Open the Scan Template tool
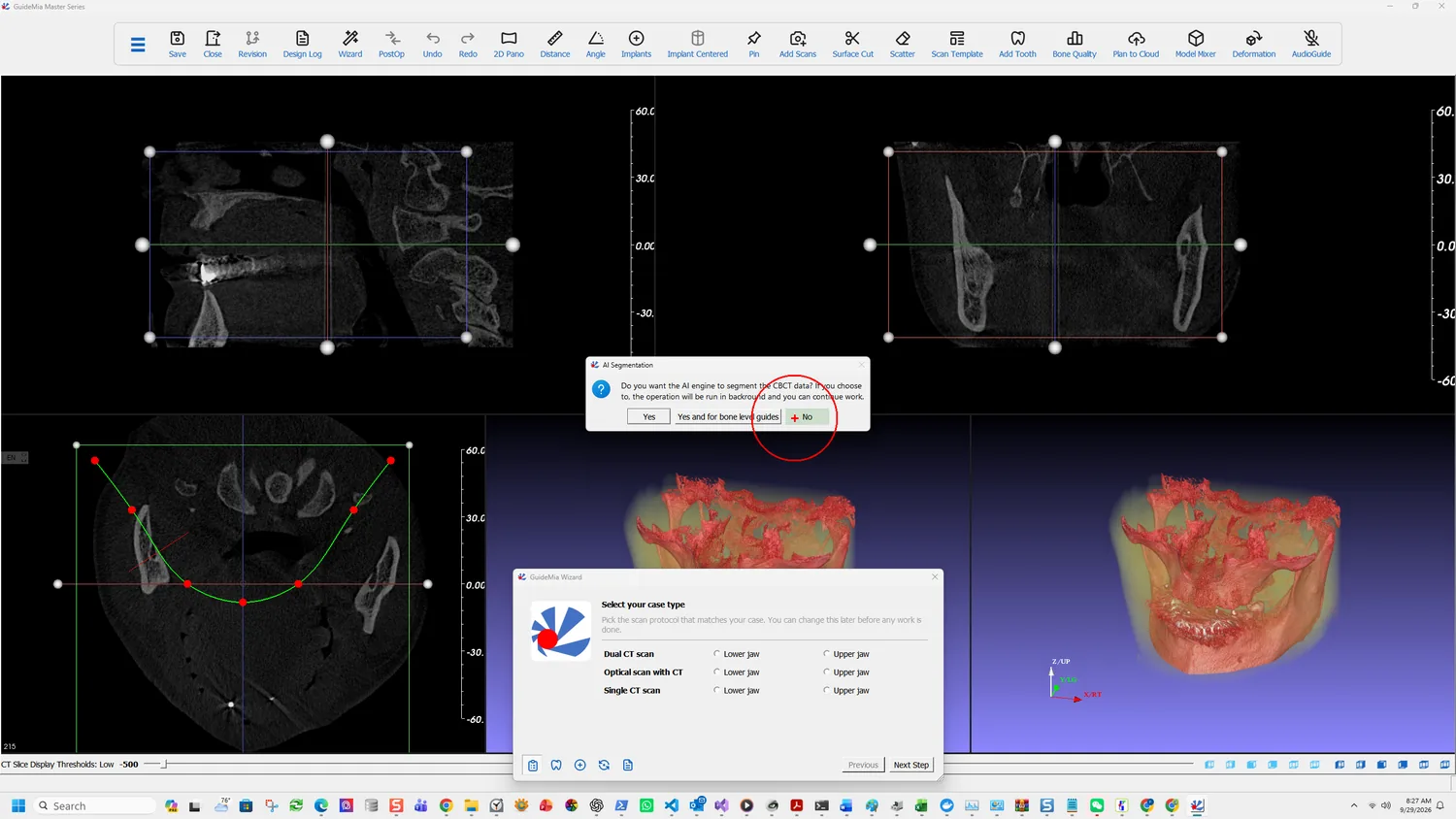This screenshot has width=1456, height=819. pyautogui.click(x=957, y=45)
